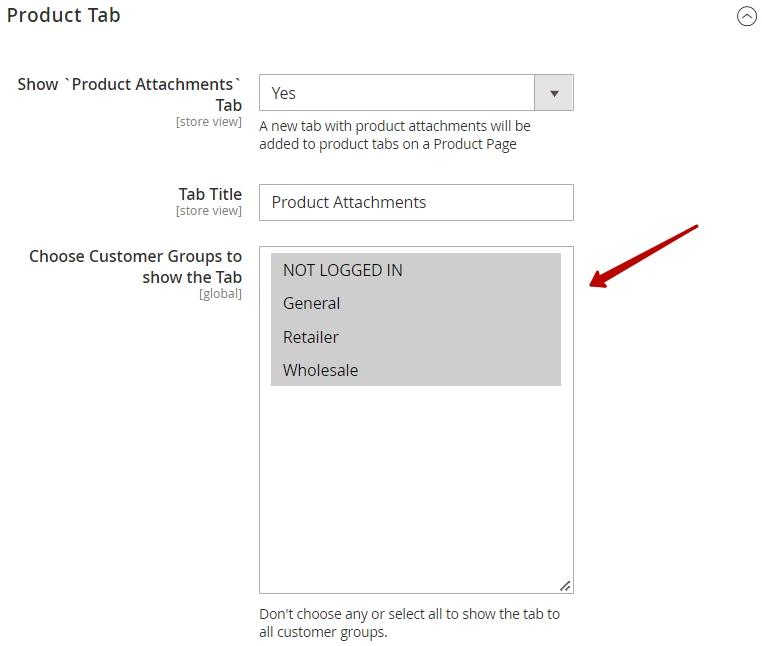762x646 pixels.
Task: Click the arrow button on Yes select
Action: pyautogui.click(x=554, y=93)
